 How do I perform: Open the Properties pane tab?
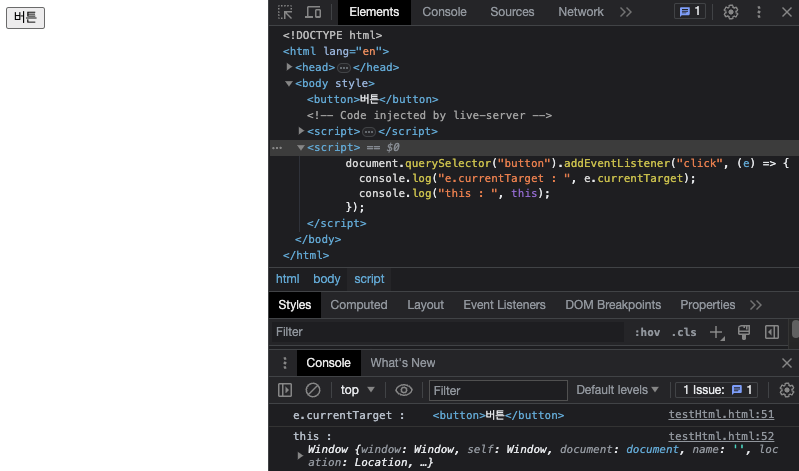708,305
